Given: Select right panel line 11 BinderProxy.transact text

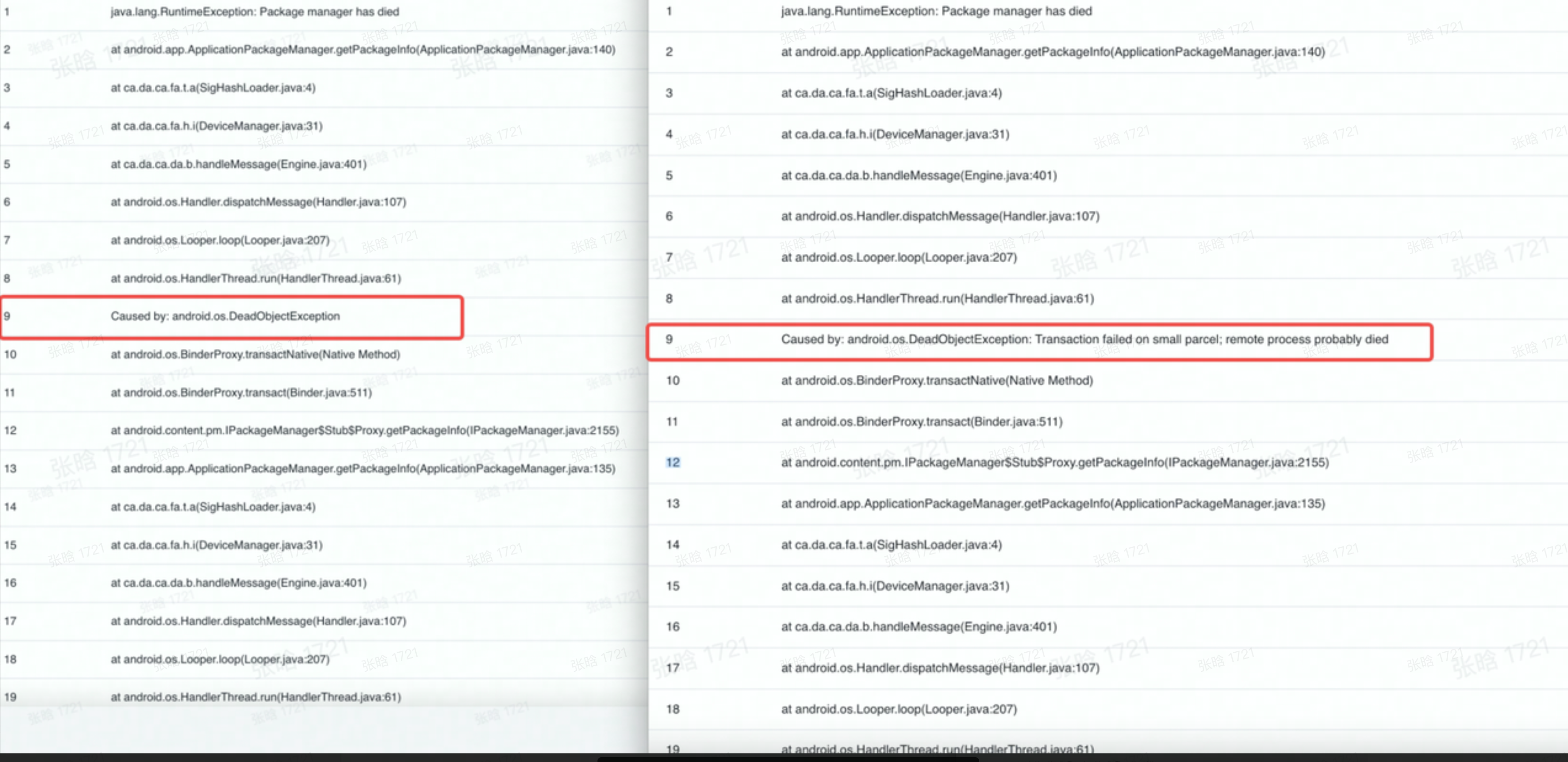Looking at the screenshot, I should point(922,421).
